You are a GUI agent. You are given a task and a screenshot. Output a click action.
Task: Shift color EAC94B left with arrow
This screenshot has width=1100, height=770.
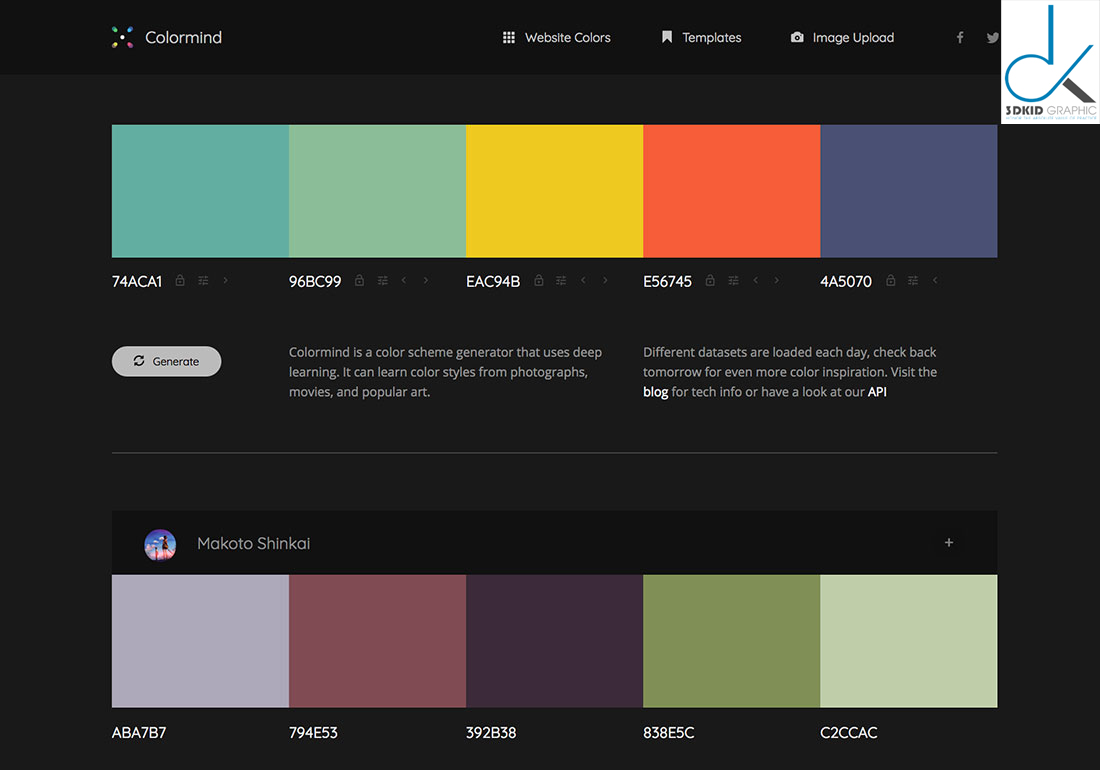point(583,281)
